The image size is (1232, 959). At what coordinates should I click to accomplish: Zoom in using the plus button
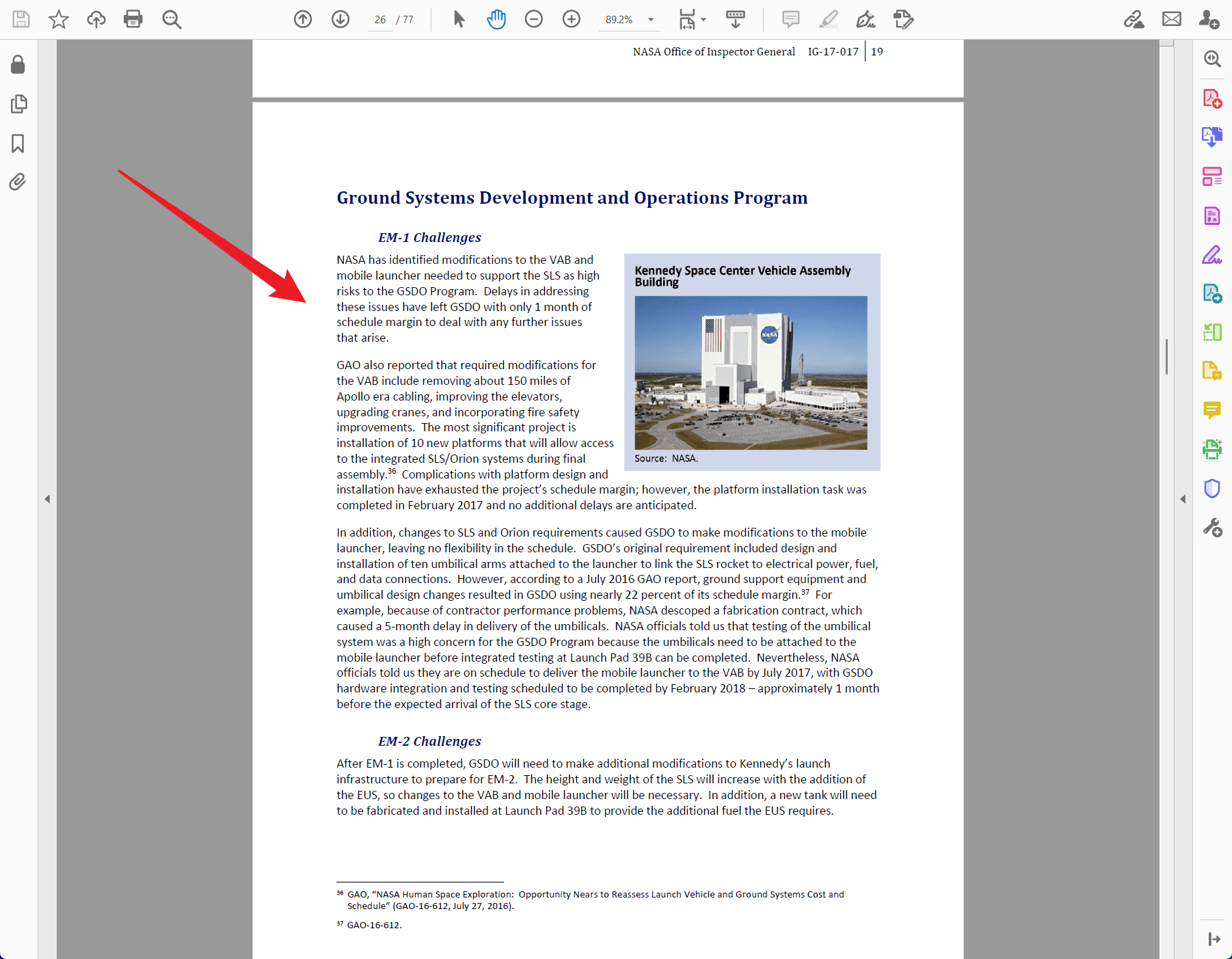pyautogui.click(x=572, y=19)
